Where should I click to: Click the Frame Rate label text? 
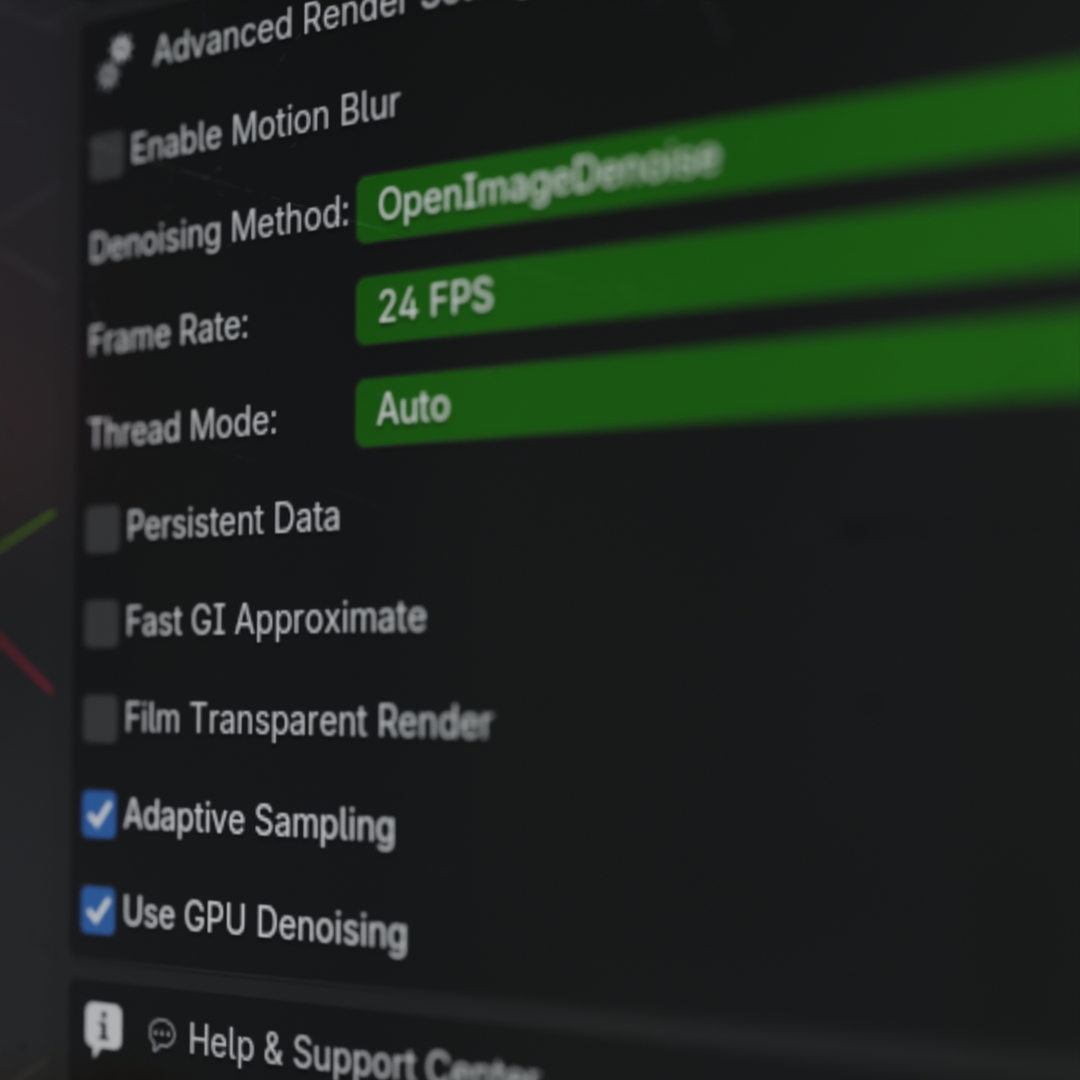tap(167, 333)
